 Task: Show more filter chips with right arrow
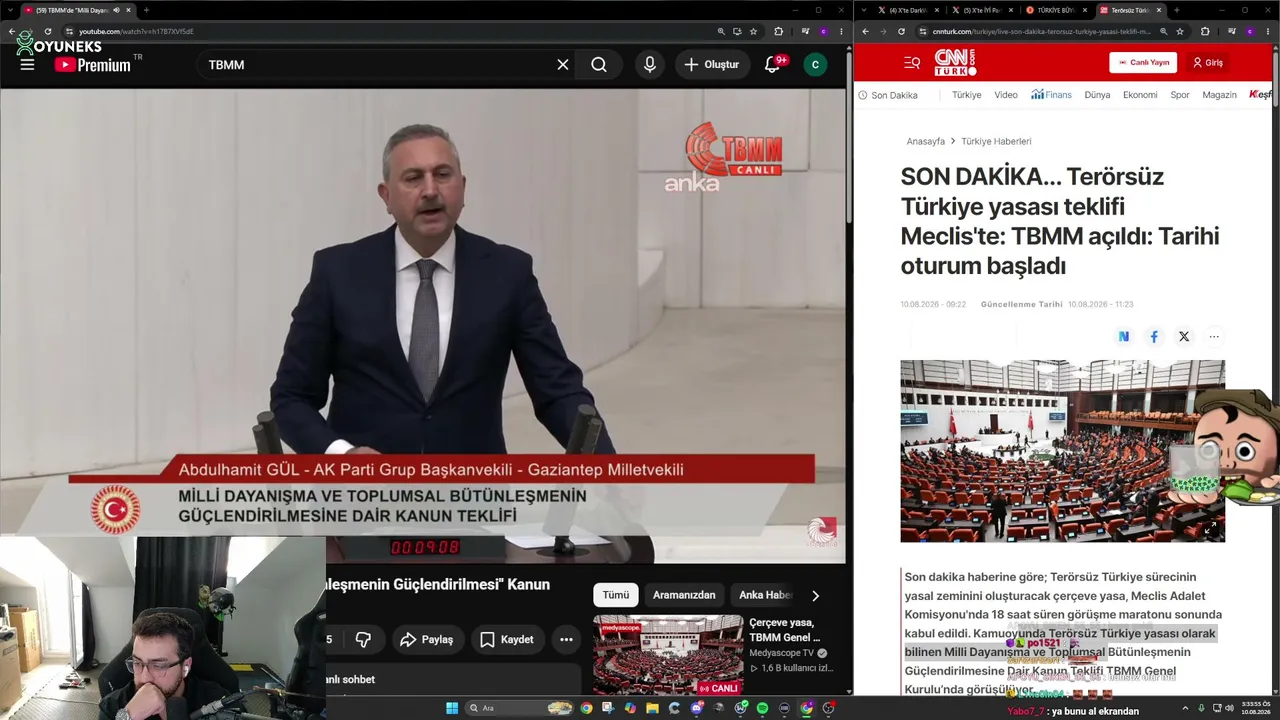815,595
